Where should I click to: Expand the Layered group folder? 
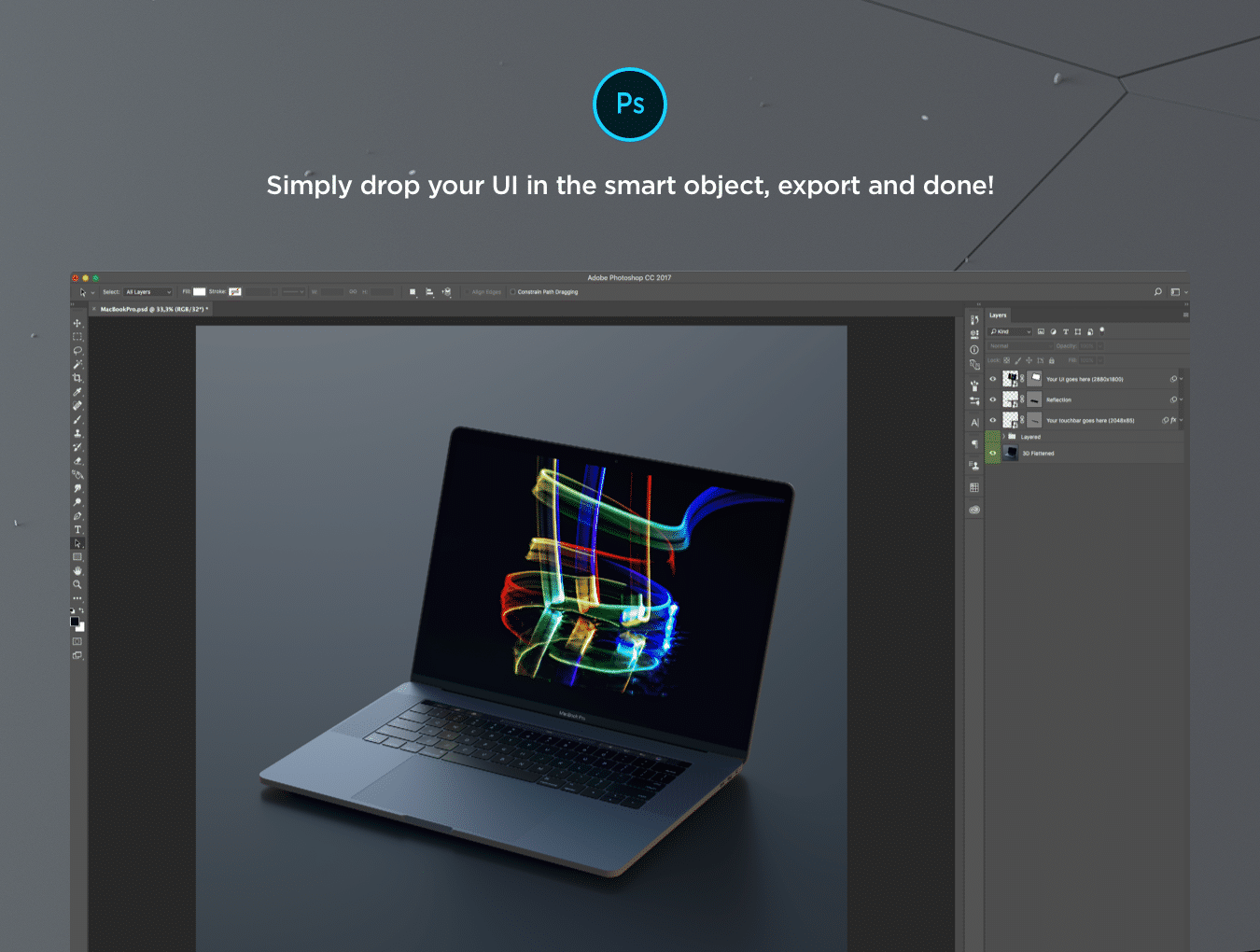click(x=1004, y=437)
